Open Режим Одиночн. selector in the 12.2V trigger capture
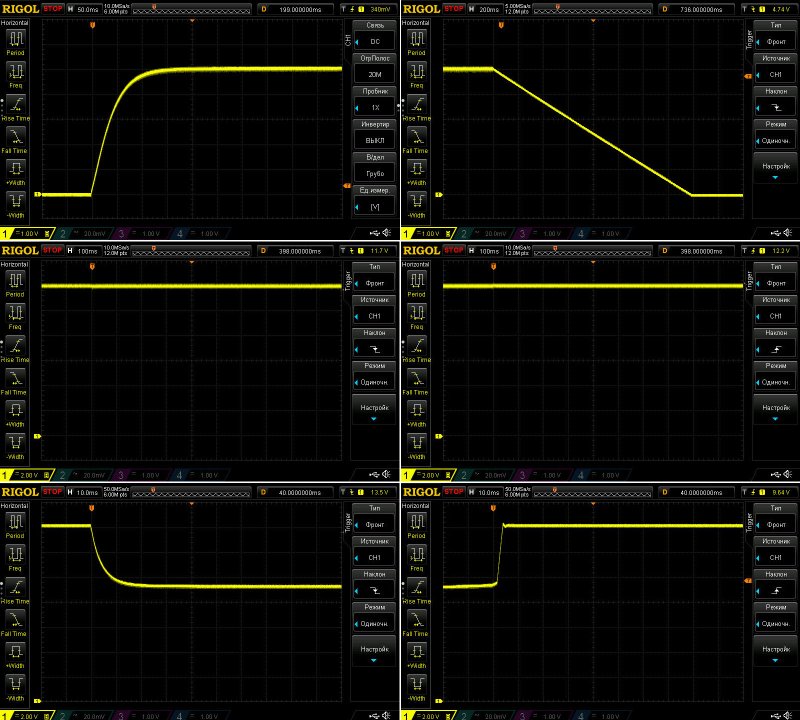This screenshot has width=800, height=720. [776, 376]
